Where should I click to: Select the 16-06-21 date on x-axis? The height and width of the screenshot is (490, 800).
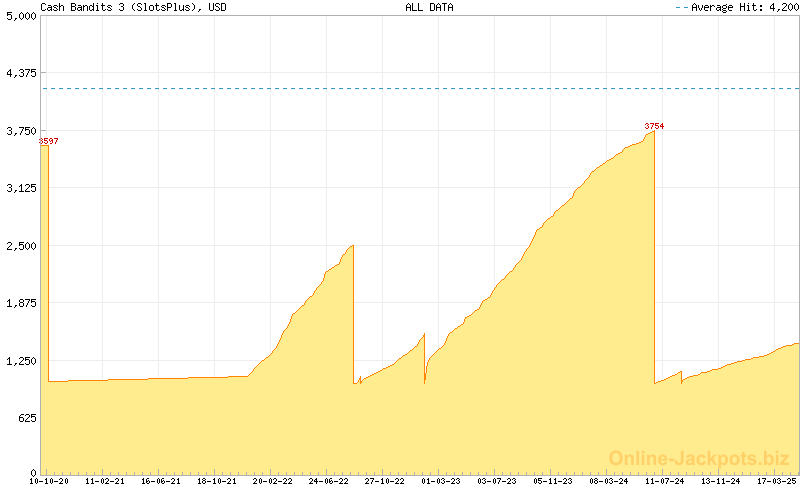coord(160,482)
